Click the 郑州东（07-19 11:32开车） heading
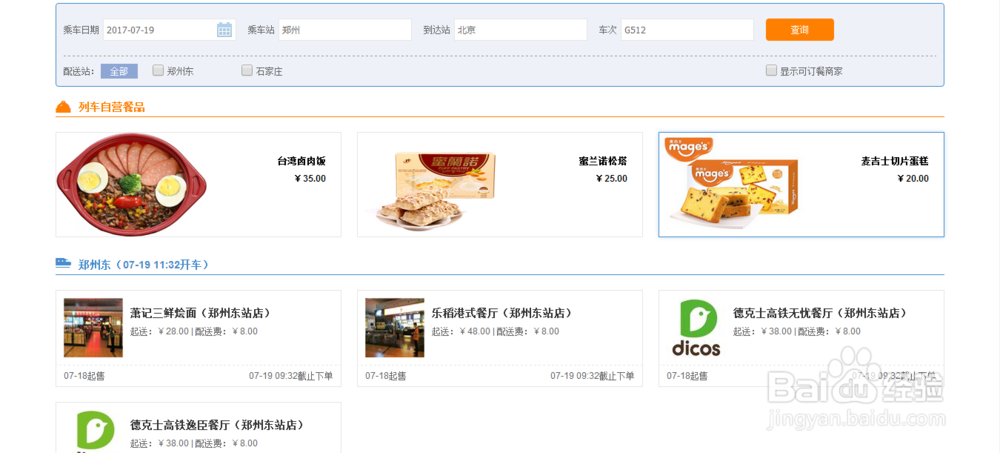Image resolution: width=1000 pixels, height=453 pixels. pyautogui.click(x=143, y=264)
